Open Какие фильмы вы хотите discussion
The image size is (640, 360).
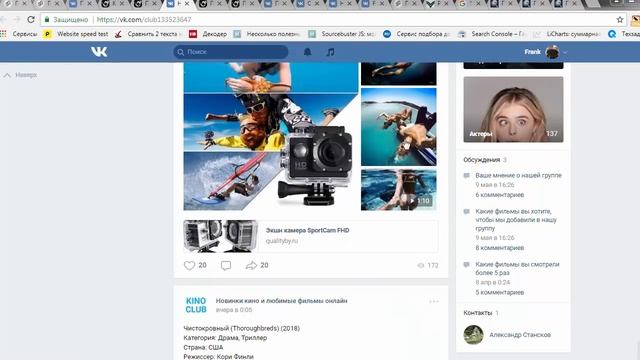(x=516, y=220)
